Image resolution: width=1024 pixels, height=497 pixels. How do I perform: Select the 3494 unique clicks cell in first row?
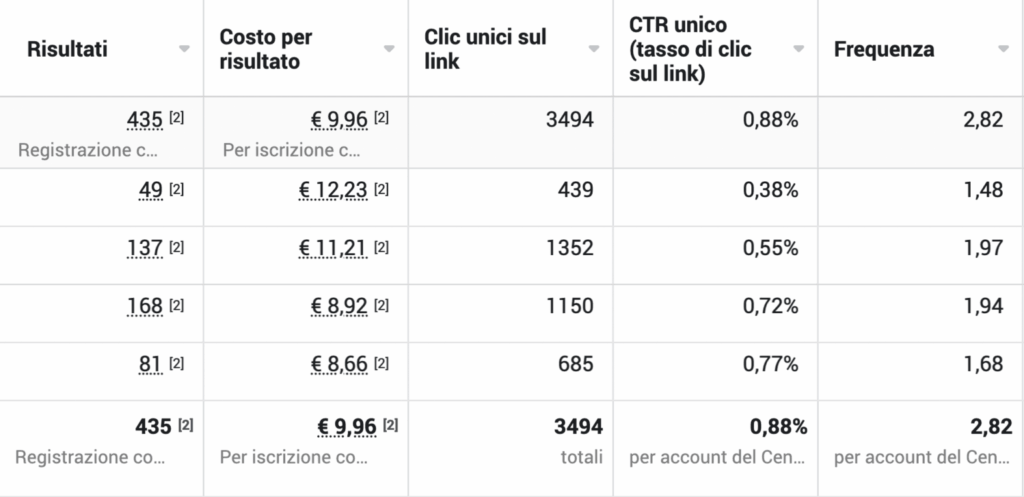click(x=570, y=120)
